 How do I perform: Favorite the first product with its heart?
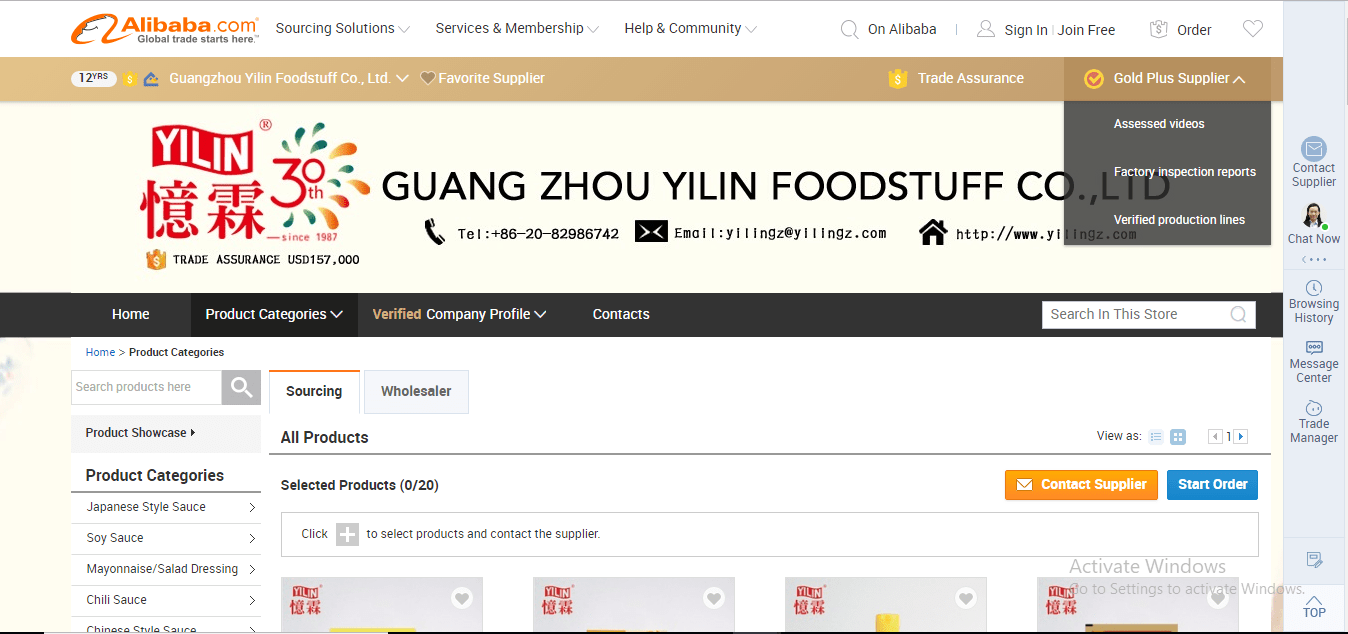tap(461, 598)
